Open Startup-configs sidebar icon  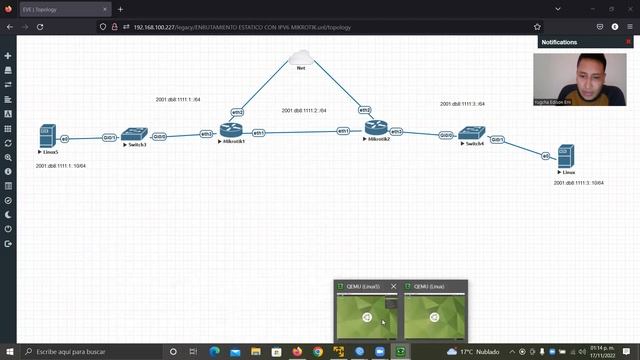coord(8,99)
